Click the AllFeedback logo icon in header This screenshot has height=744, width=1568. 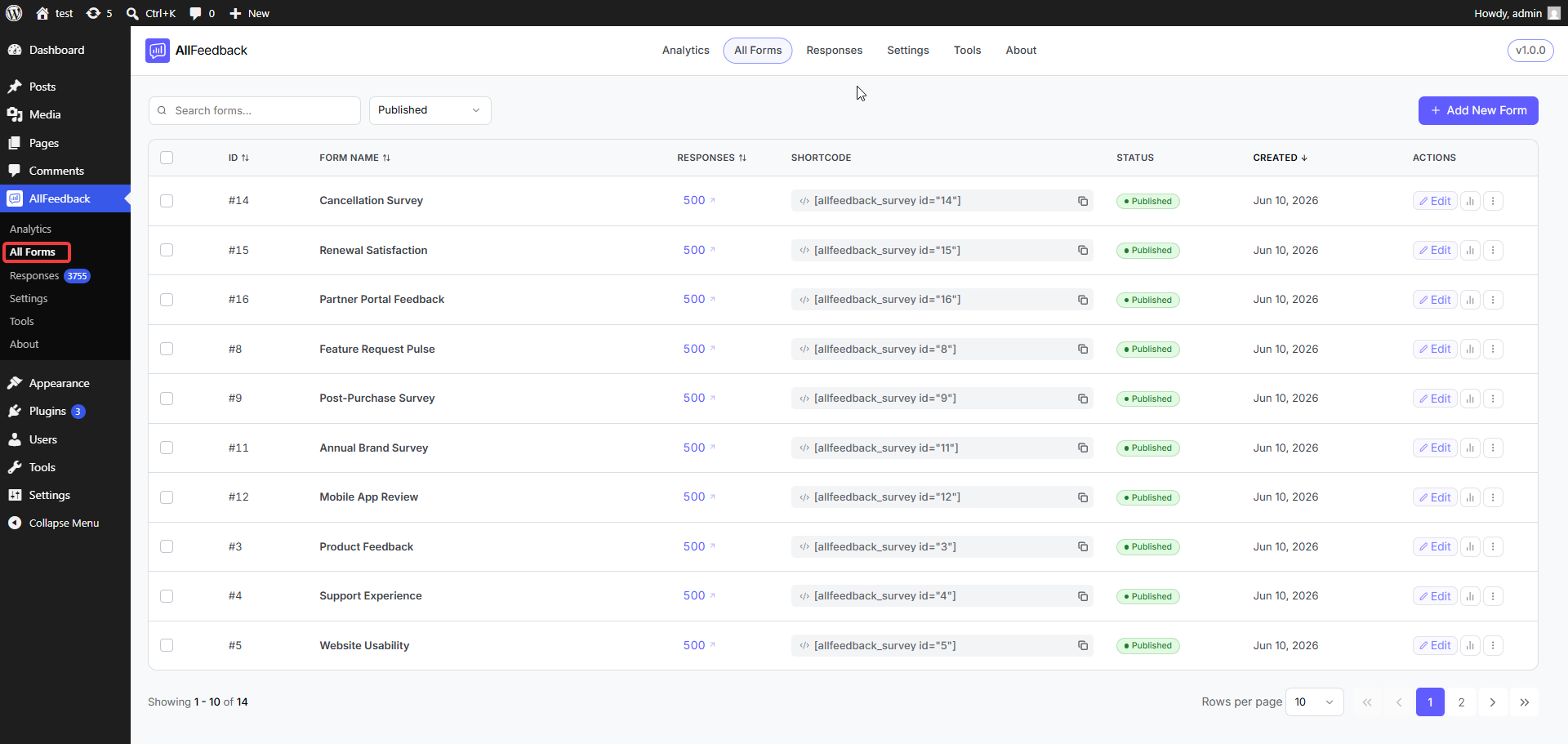click(x=158, y=51)
